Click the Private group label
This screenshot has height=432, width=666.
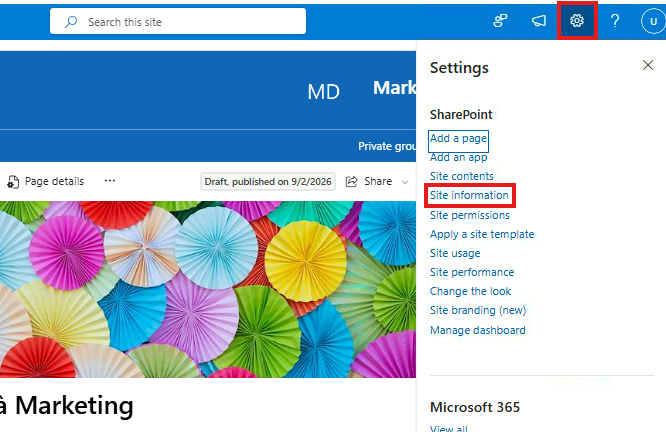387,146
